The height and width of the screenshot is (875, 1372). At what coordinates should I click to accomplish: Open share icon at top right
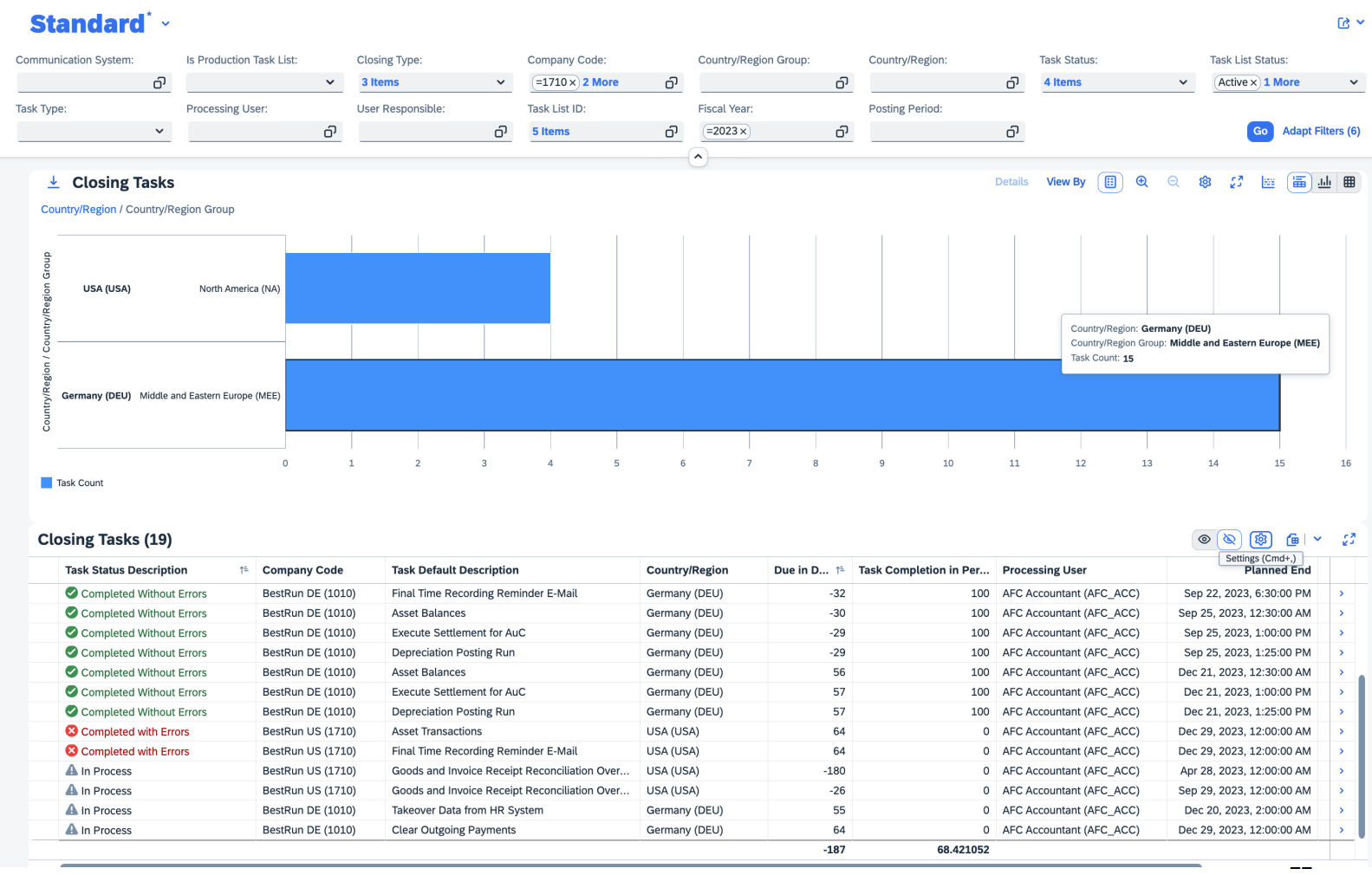point(1343,23)
